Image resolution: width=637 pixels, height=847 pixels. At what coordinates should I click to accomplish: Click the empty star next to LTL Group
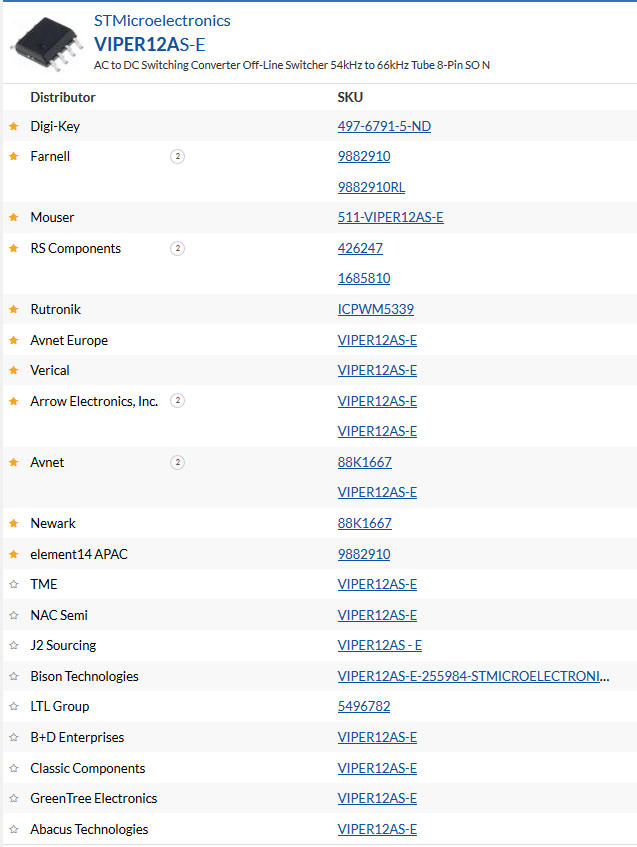[14, 707]
